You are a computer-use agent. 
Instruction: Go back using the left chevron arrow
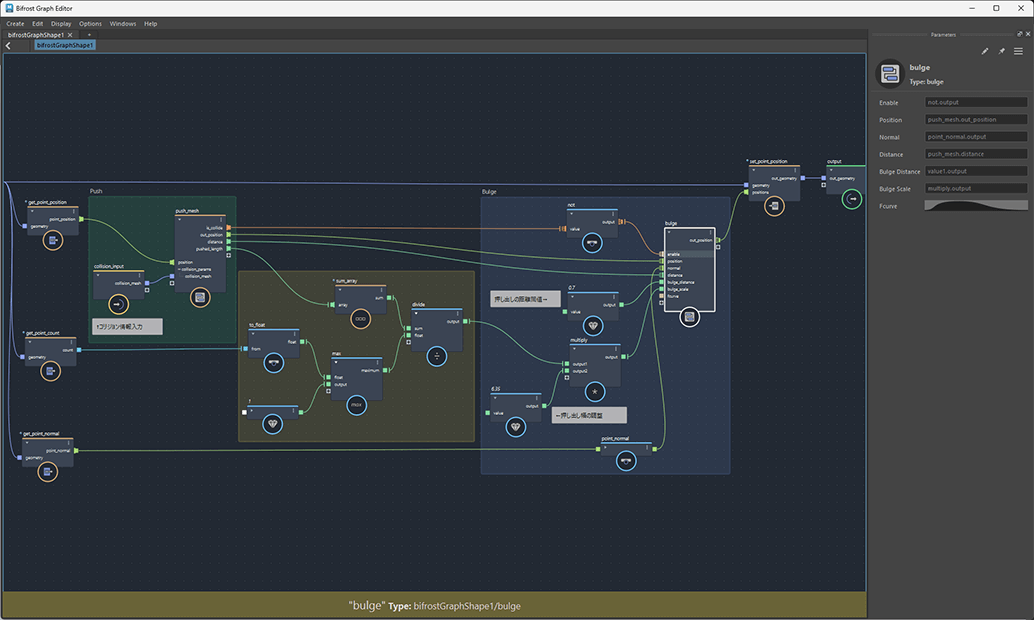8,46
